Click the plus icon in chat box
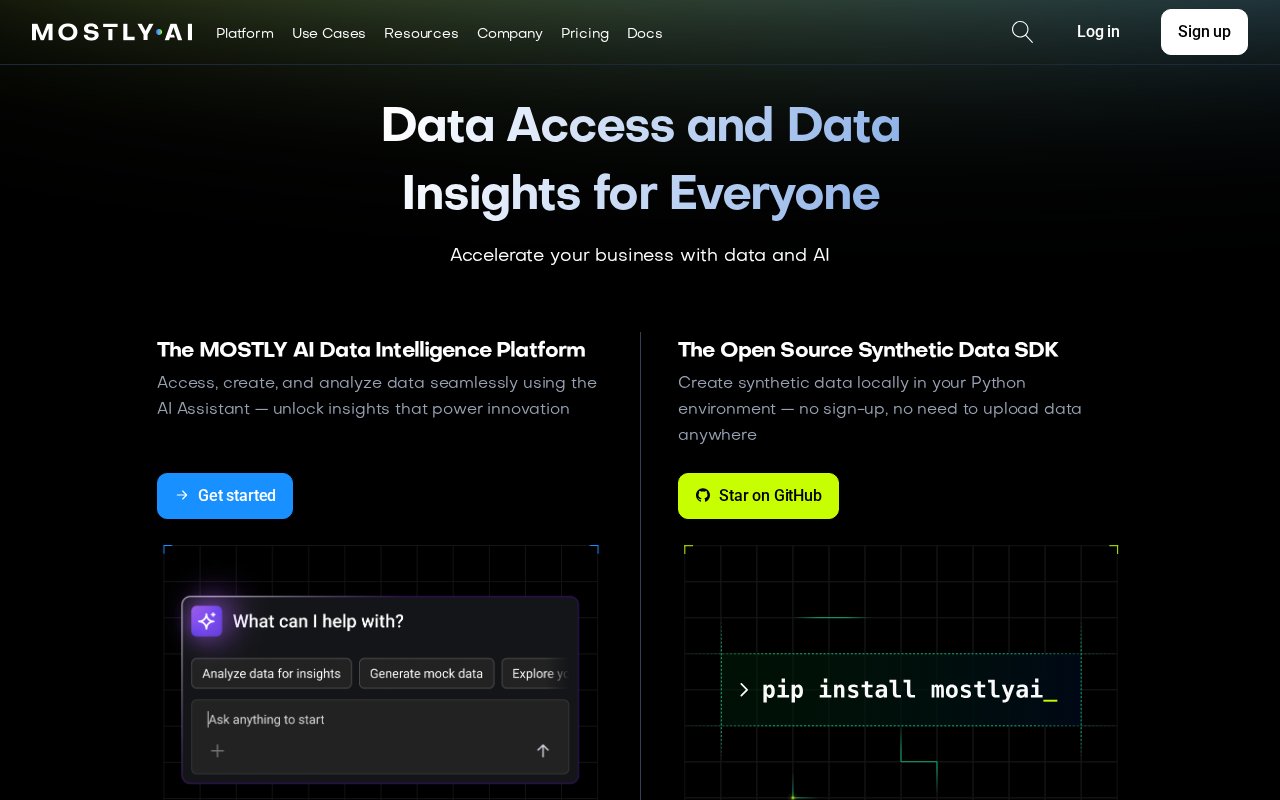This screenshot has height=800, width=1280. coord(217,750)
